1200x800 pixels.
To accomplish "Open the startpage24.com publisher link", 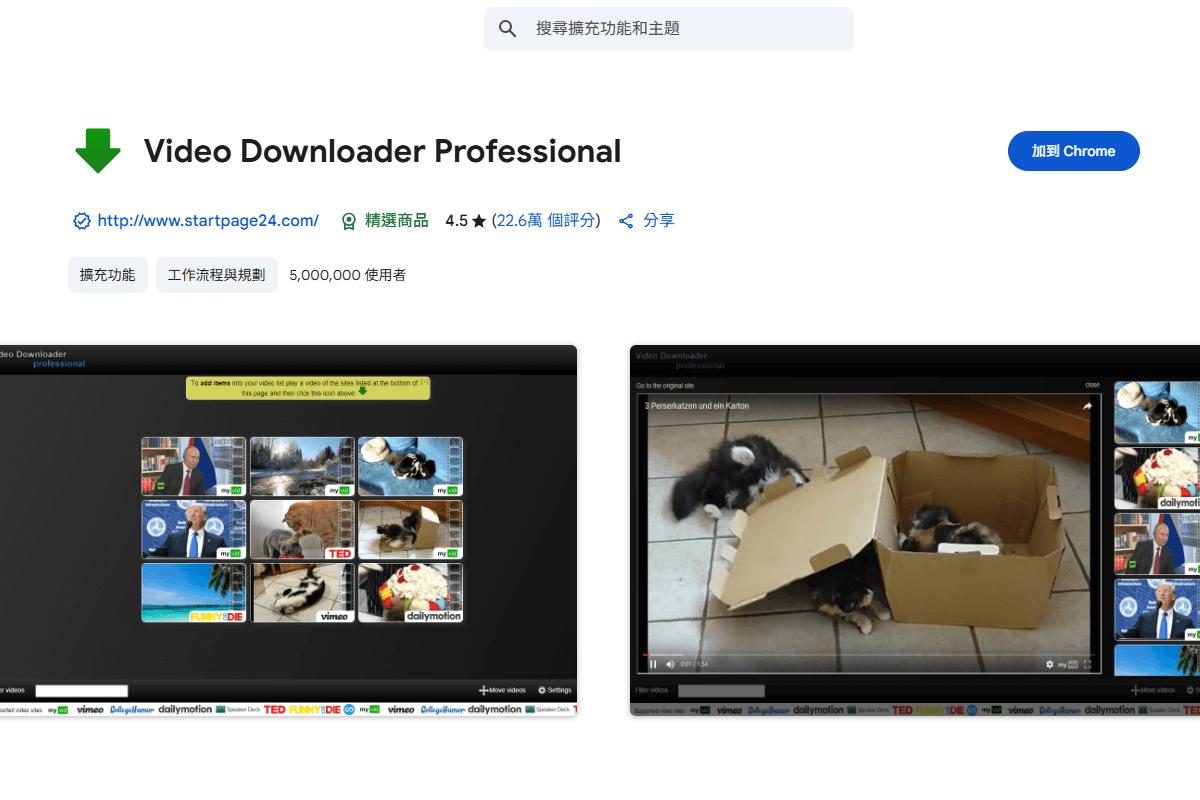I will (208, 221).
